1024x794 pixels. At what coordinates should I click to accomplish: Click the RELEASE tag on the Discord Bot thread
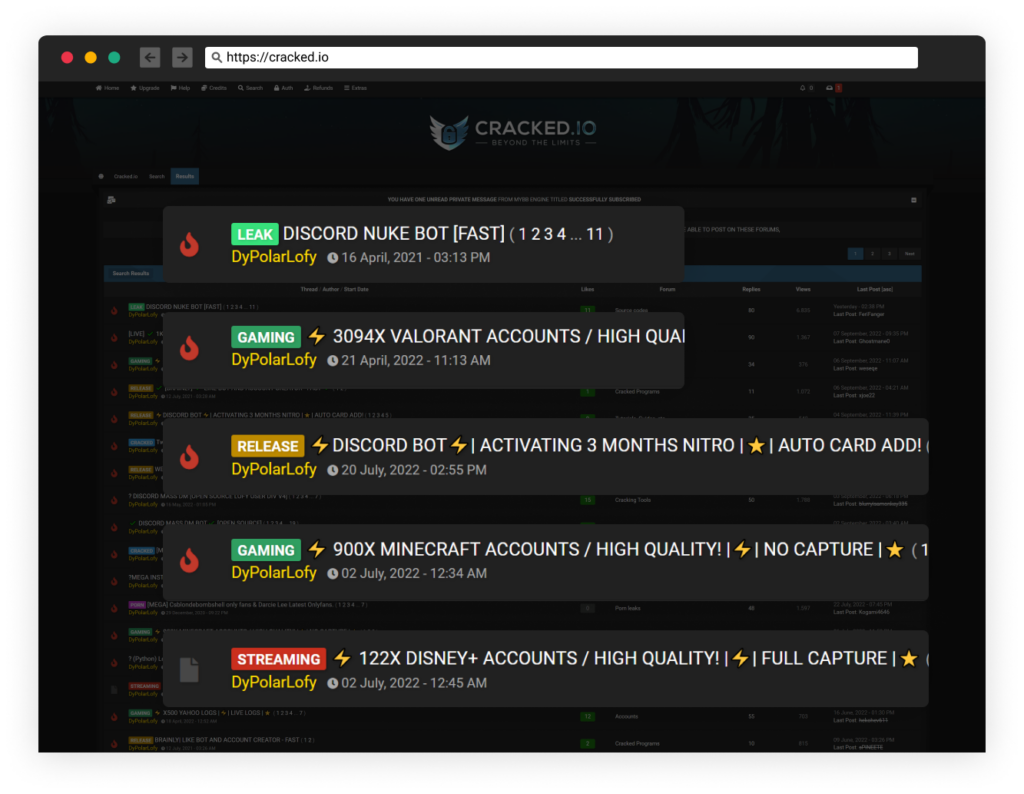tap(268, 446)
